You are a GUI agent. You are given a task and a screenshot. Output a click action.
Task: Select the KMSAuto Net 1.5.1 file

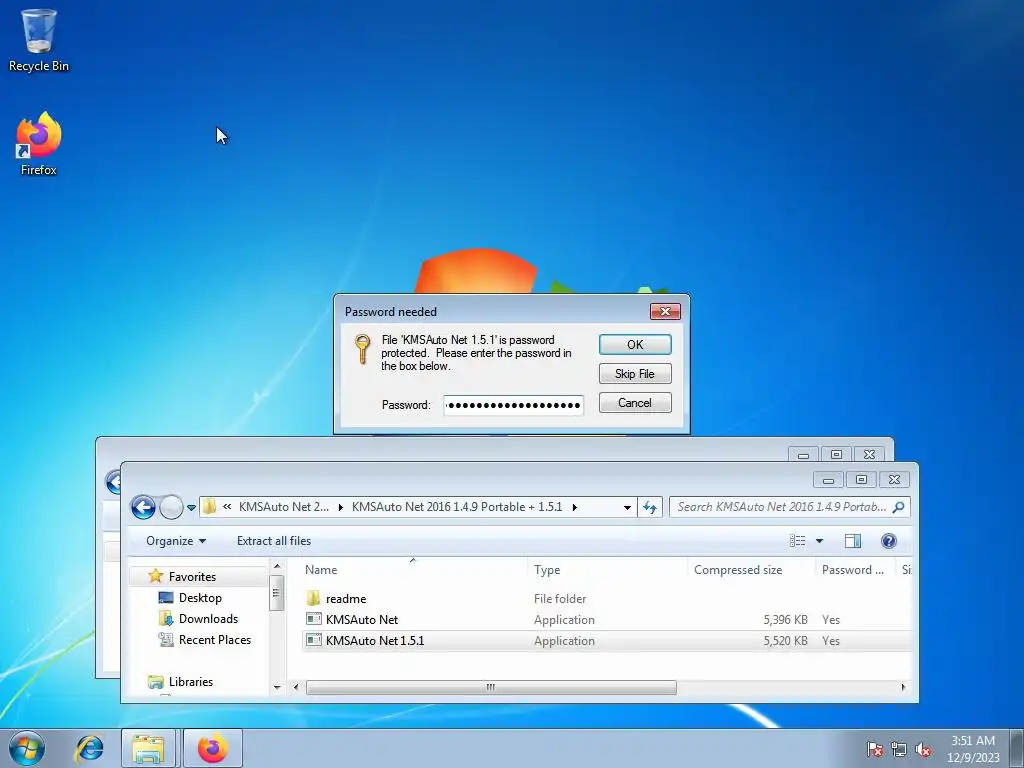(x=375, y=641)
